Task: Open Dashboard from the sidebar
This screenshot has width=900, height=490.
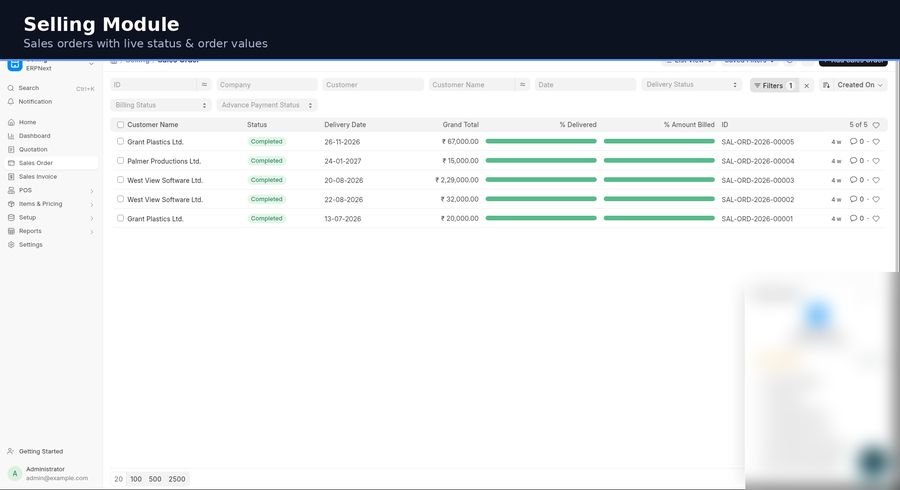Action: pyautogui.click(x=51, y=136)
